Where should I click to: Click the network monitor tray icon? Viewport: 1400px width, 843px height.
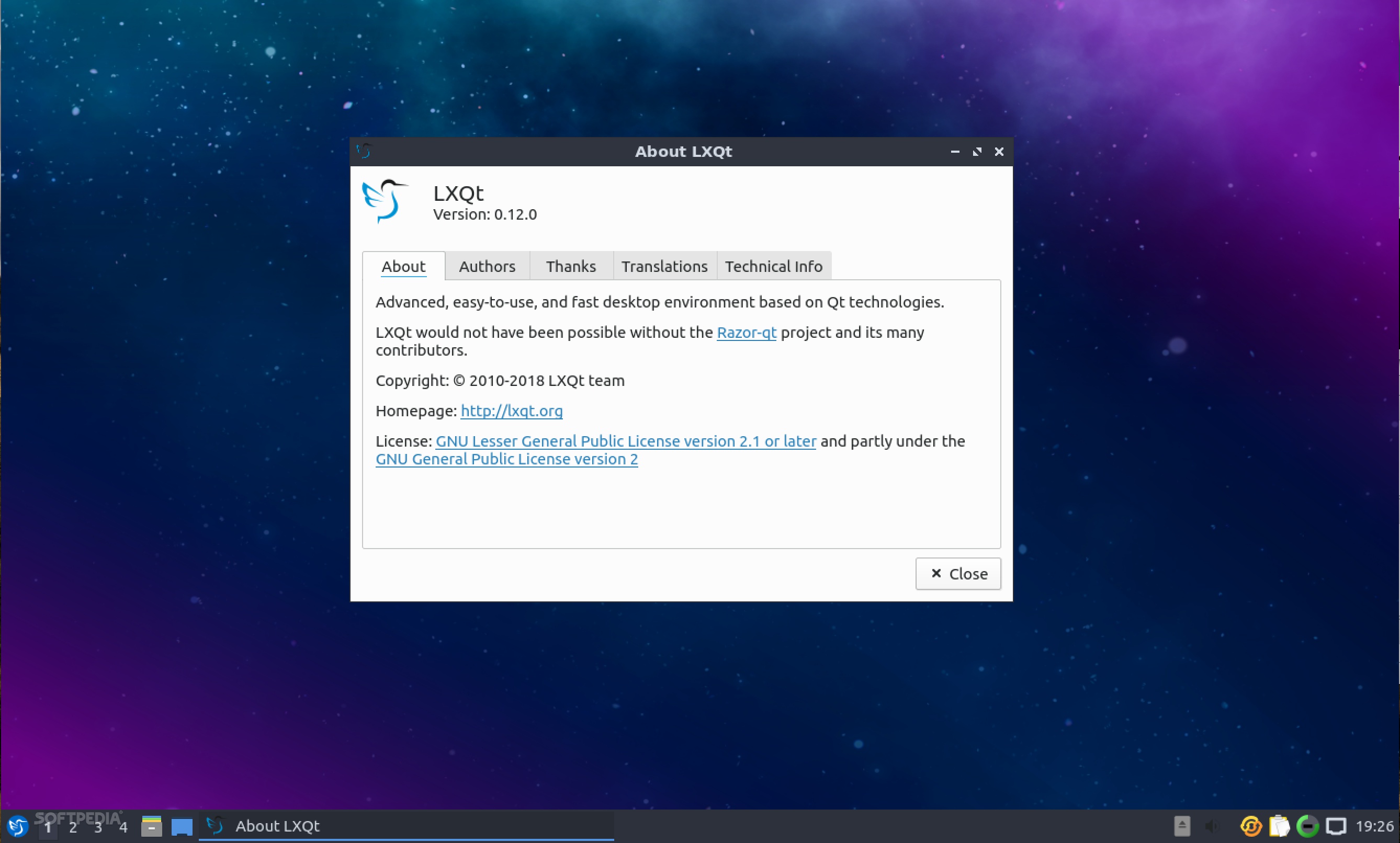click(1335, 826)
